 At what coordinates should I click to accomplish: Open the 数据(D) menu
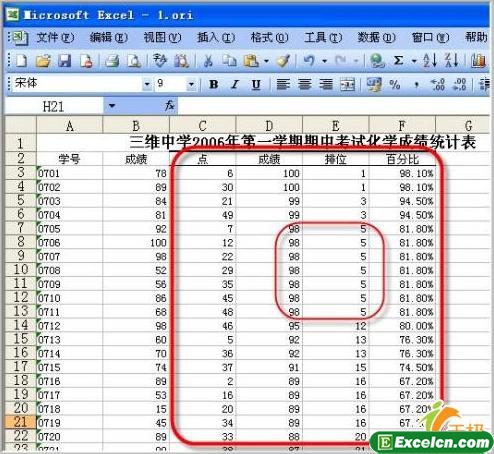pyautogui.click(x=376, y=37)
